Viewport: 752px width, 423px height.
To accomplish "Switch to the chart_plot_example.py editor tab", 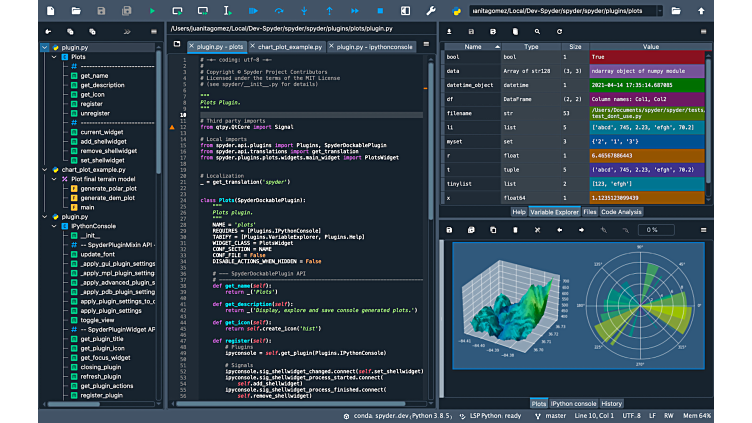I will (x=289, y=47).
